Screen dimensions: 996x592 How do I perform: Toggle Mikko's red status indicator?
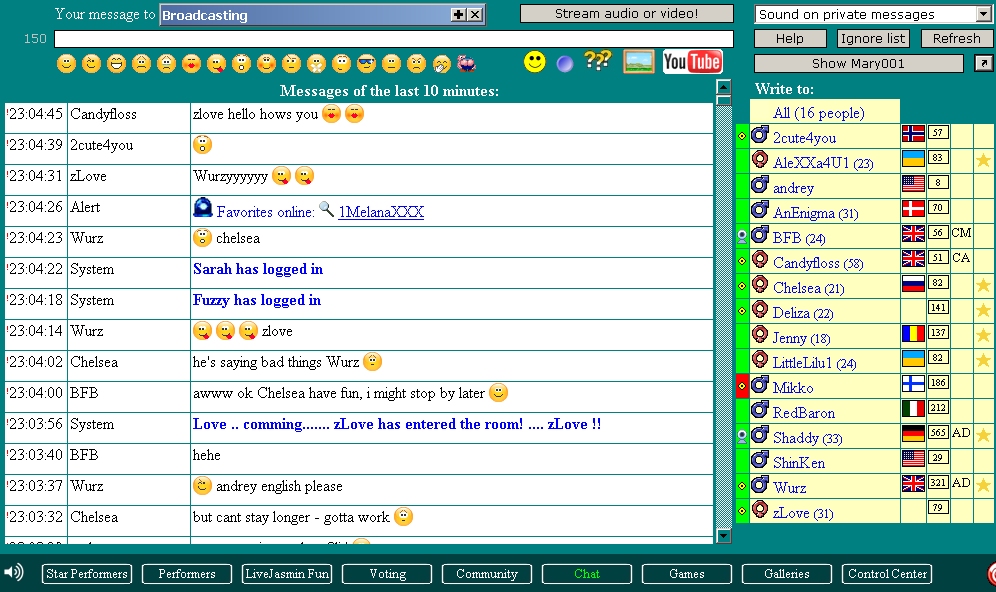coord(742,387)
